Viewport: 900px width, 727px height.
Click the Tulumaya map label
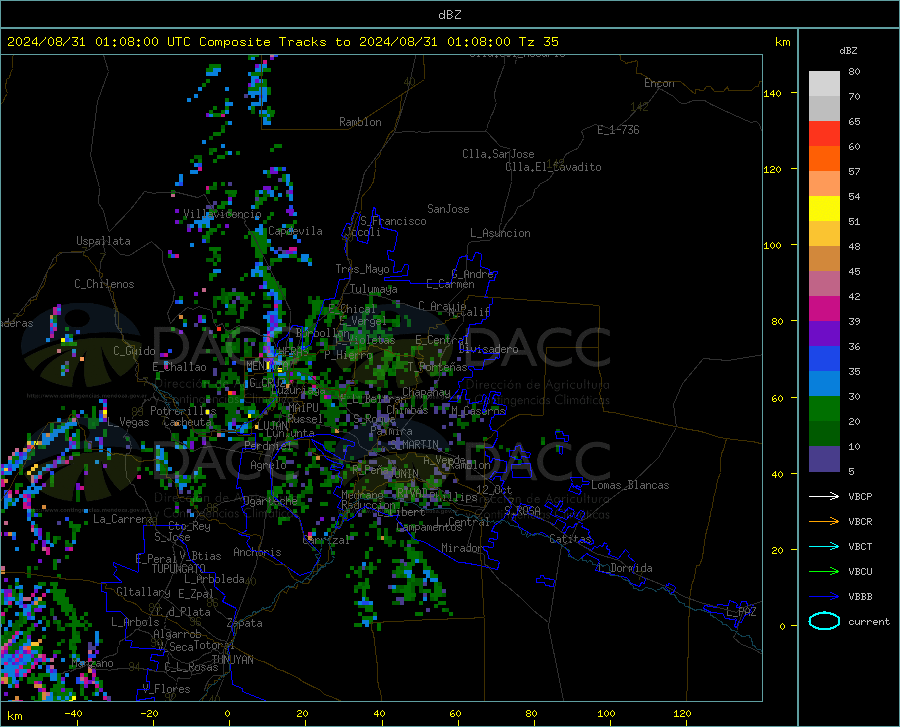[374, 289]
